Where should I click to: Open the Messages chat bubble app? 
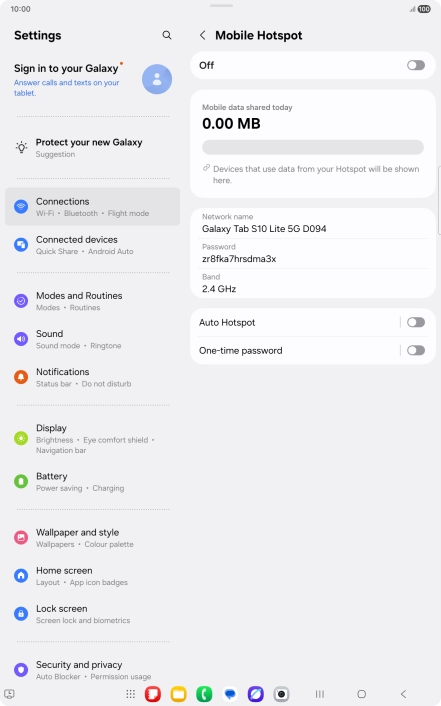tap(230, 694)
